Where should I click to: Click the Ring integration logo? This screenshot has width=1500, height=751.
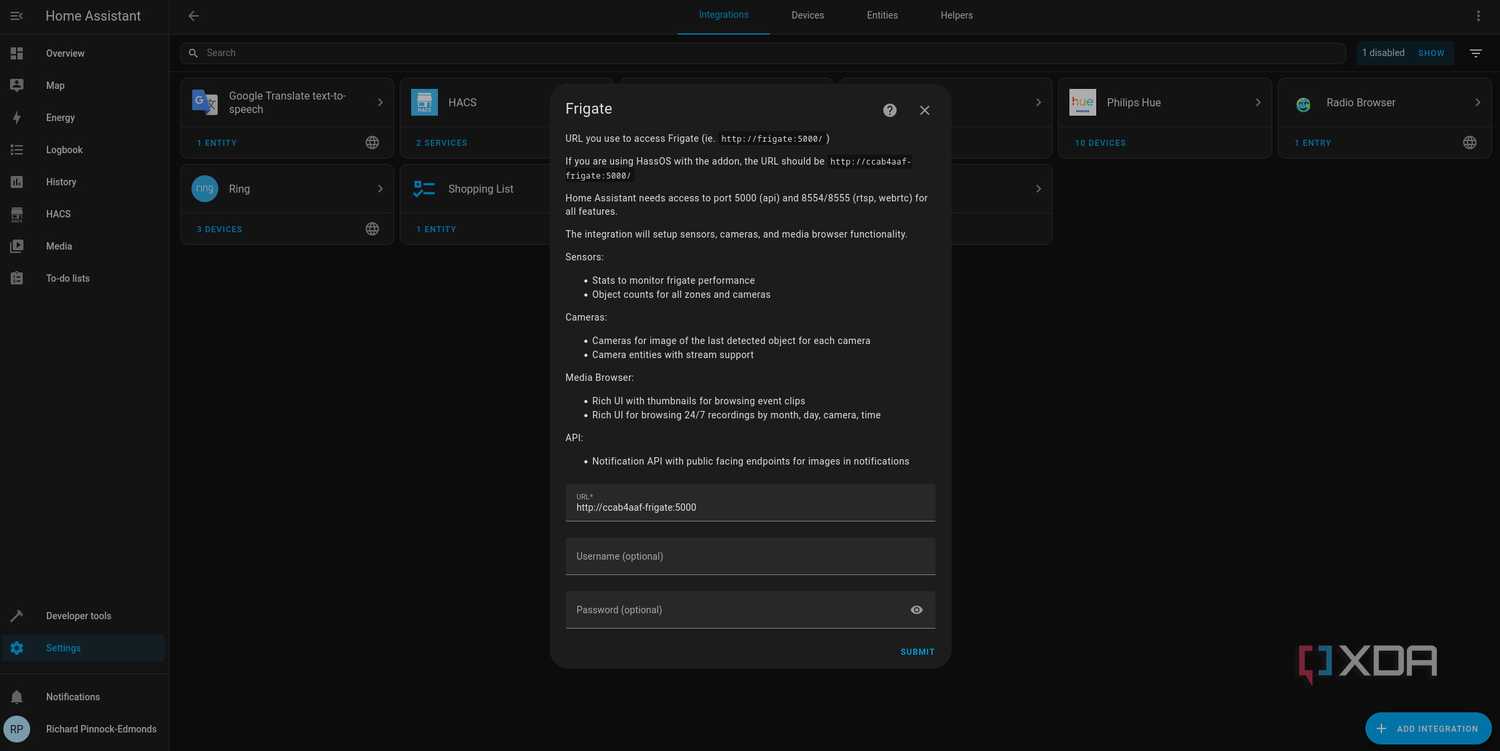click(205, 188)
